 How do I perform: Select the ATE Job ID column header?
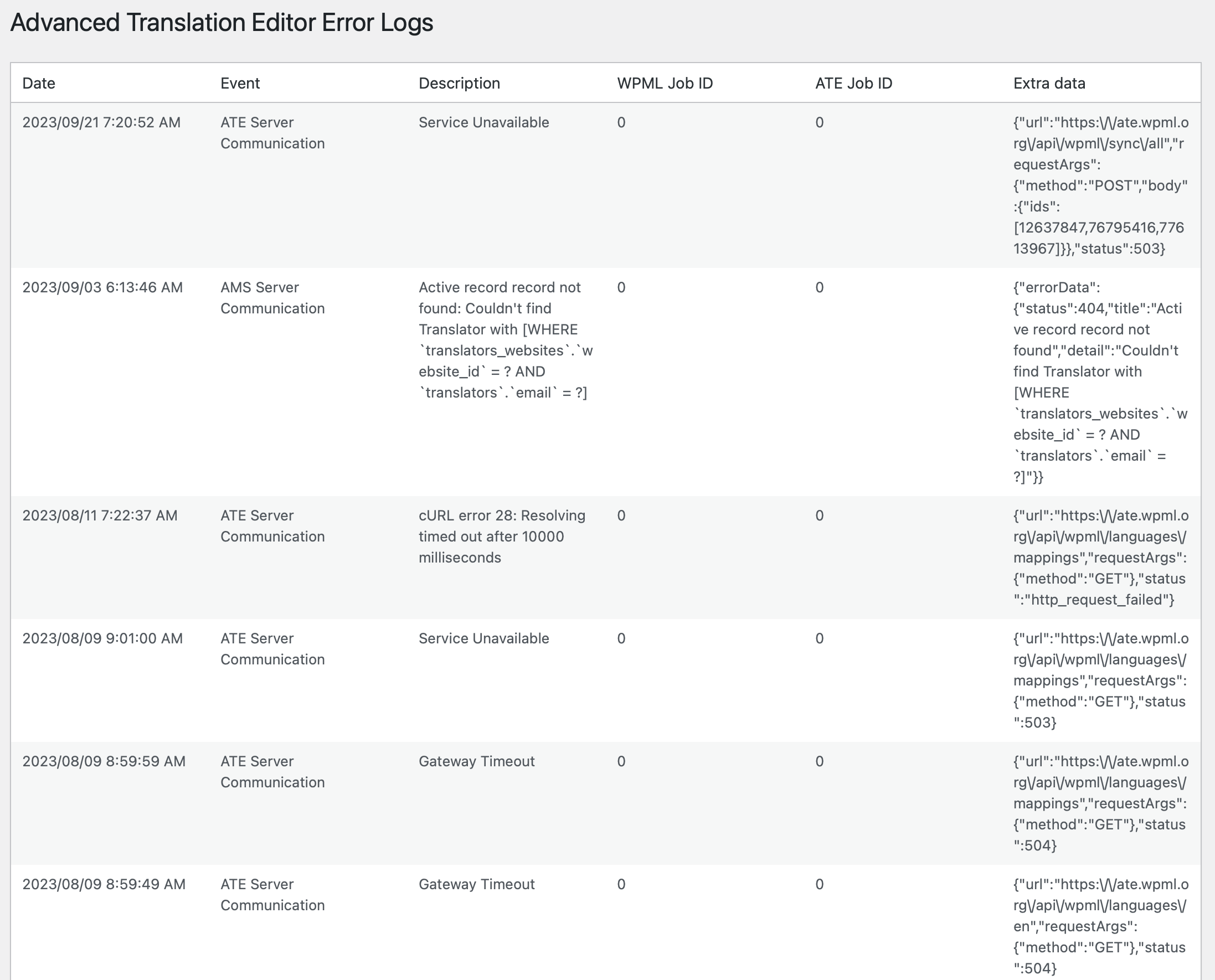pyautogui.click(x=853, y=83)
